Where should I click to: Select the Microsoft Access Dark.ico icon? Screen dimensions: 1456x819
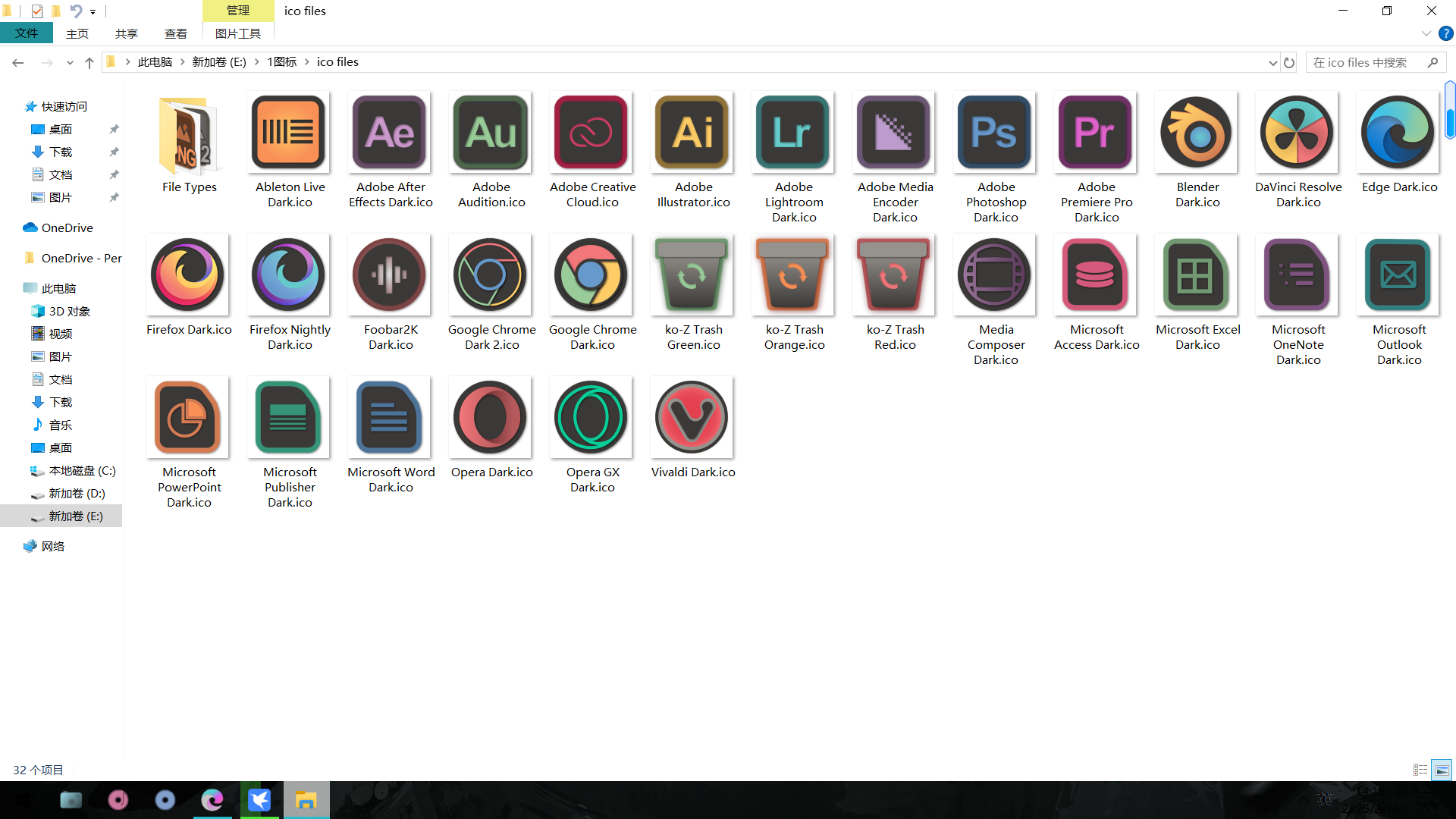point(1097,275)
